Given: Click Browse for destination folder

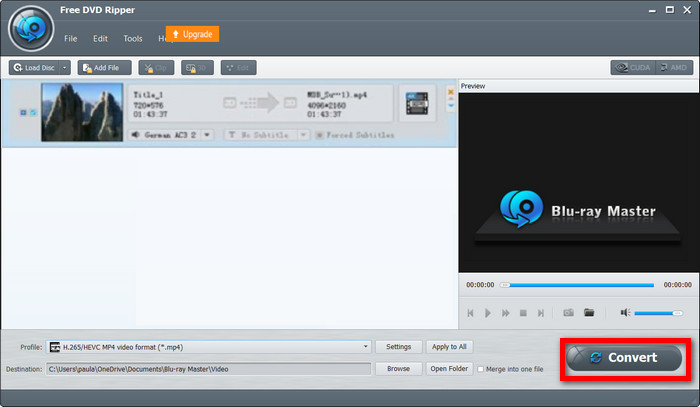Looking at the screenshot, I should [398, 369].
